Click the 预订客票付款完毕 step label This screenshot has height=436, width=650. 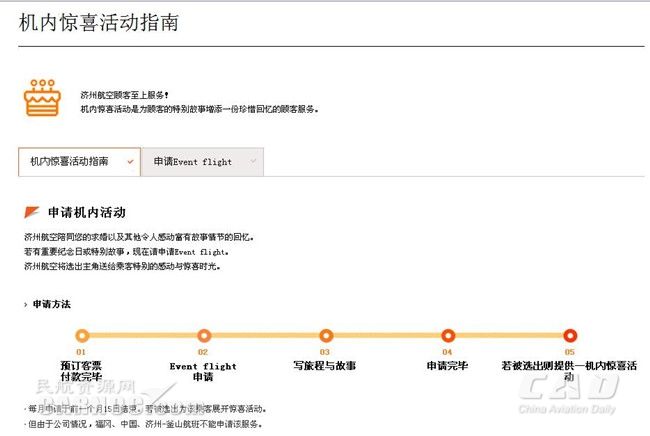point(81,371)
